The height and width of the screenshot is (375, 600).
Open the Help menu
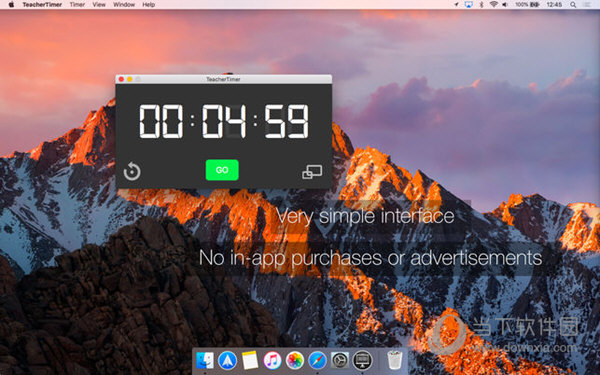click(148, 5)
